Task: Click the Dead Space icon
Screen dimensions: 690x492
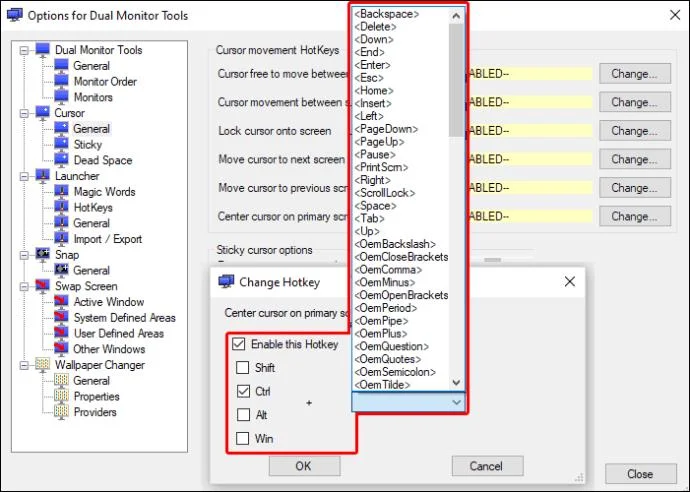Action: 61,160
